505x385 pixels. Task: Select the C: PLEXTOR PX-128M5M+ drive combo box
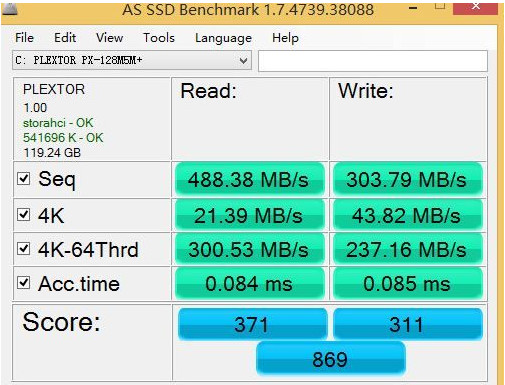pyautogui.click(x=132, y=60)
